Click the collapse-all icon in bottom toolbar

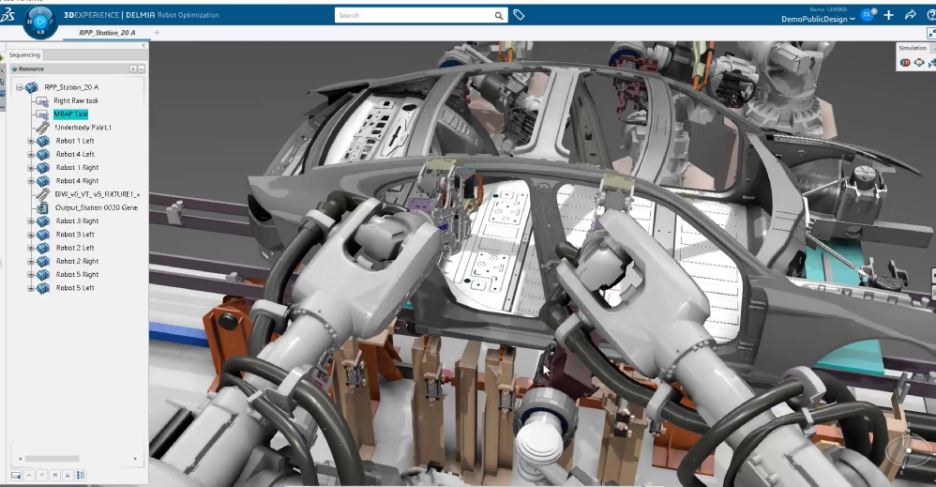point(55,475)
